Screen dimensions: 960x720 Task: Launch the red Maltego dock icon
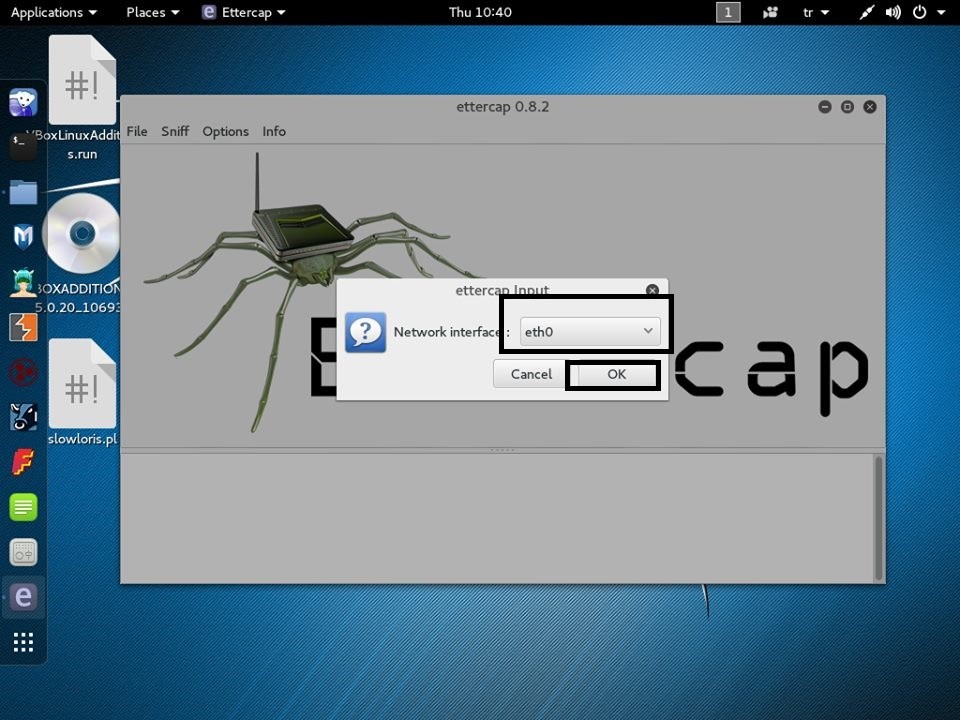(x=23, y=372)
